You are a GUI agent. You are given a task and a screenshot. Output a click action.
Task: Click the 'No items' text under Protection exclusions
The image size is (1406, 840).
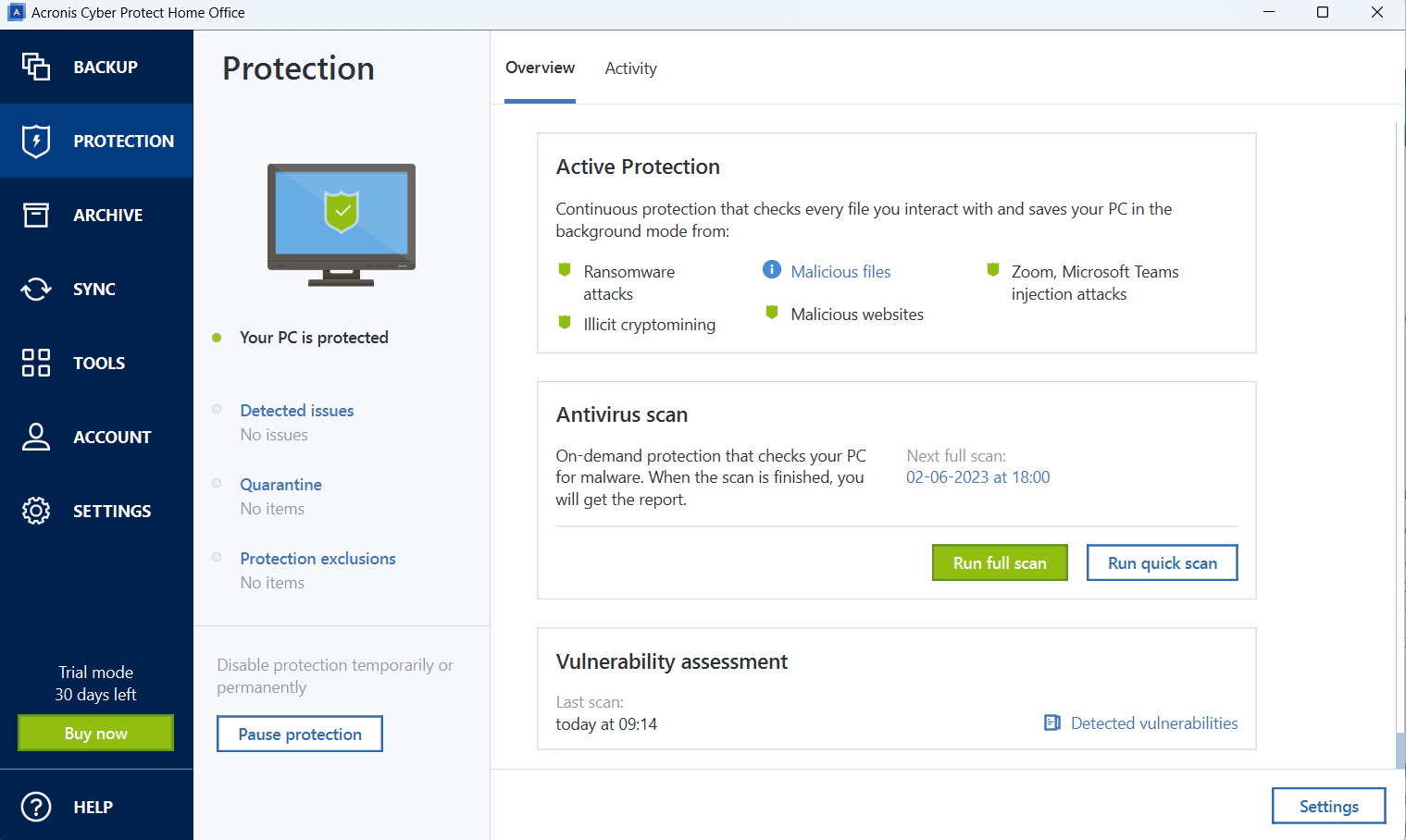(x=272, y=582)
